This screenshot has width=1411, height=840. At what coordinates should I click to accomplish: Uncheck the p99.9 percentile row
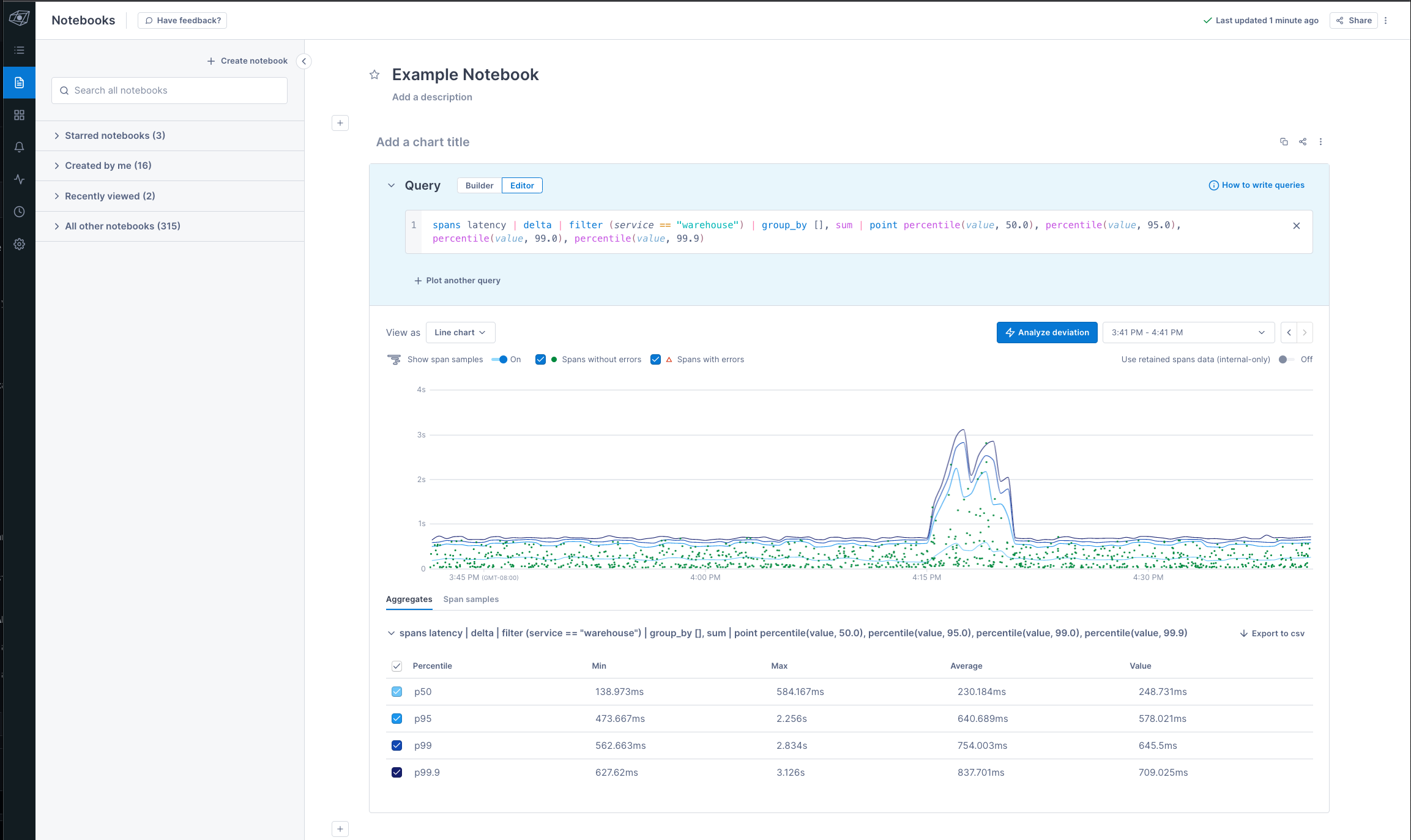(397, 773)
